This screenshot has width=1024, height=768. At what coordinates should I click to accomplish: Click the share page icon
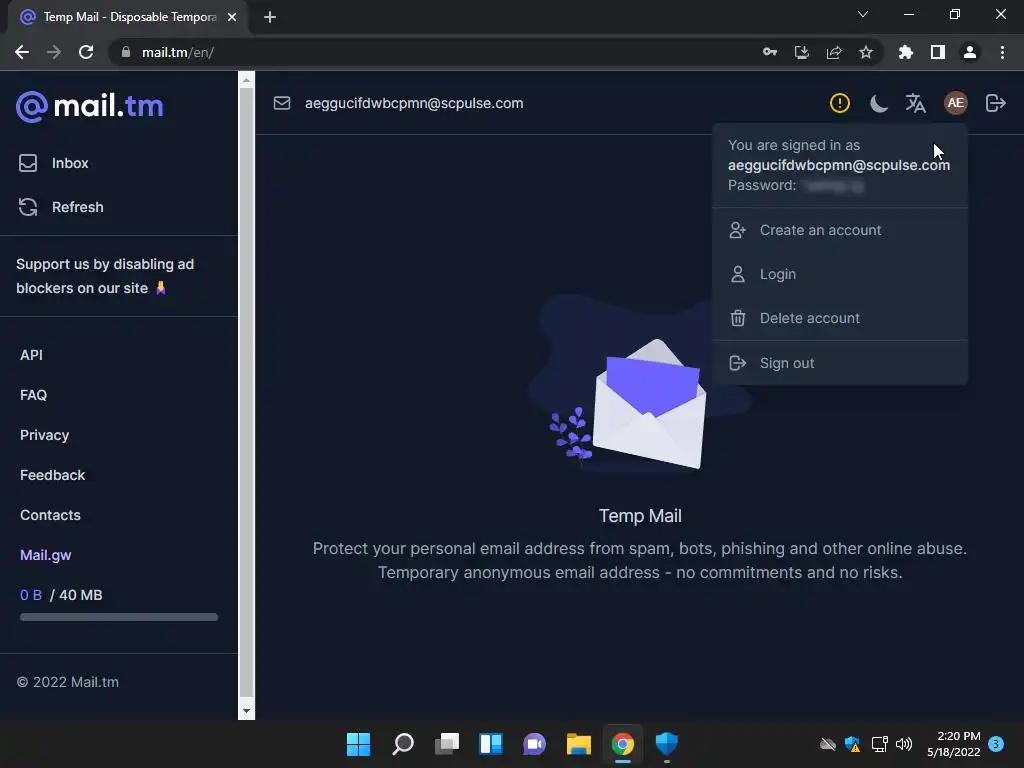pos(834,52)
